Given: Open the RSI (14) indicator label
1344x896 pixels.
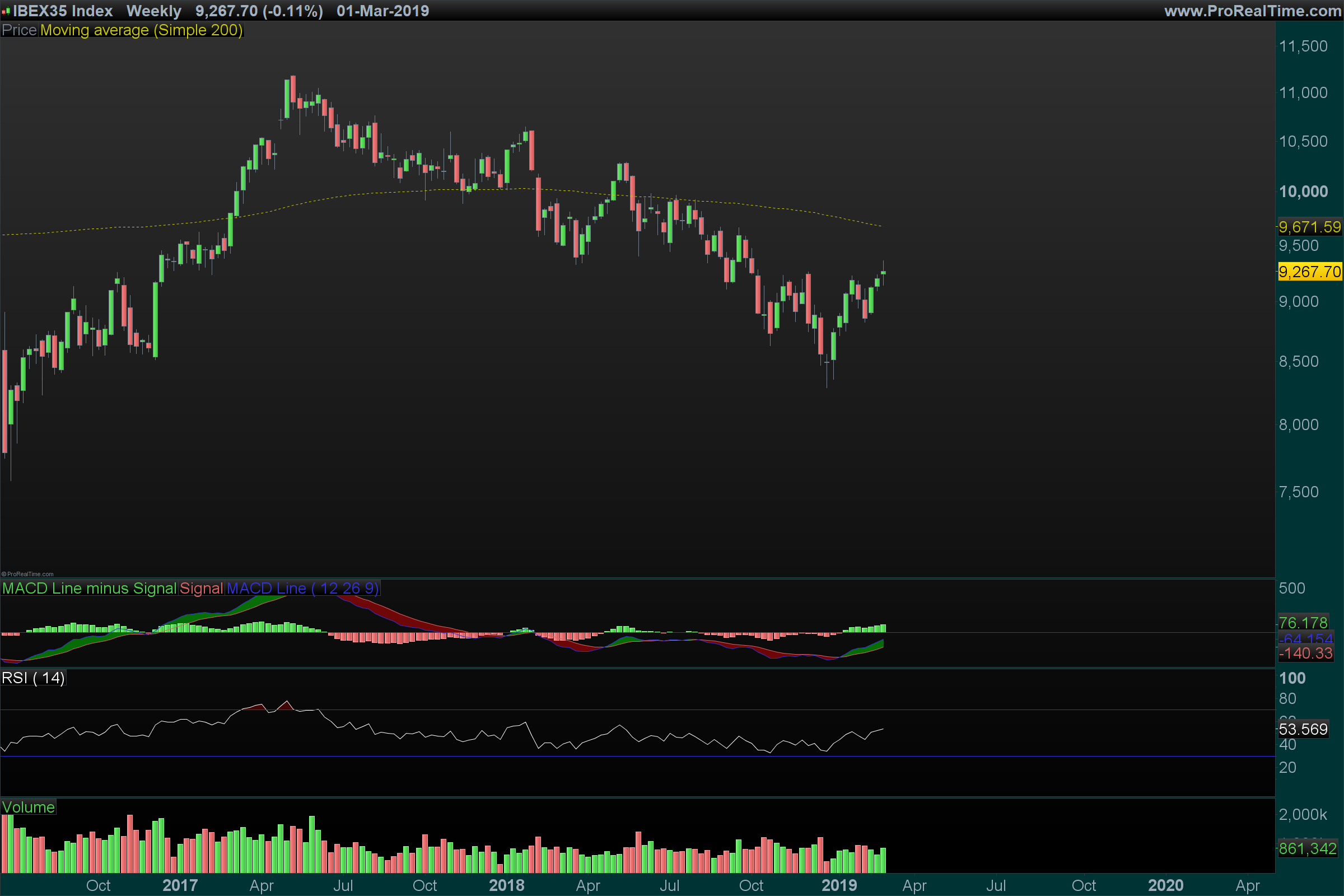Looking at the screenshot, I should [33, 678].
